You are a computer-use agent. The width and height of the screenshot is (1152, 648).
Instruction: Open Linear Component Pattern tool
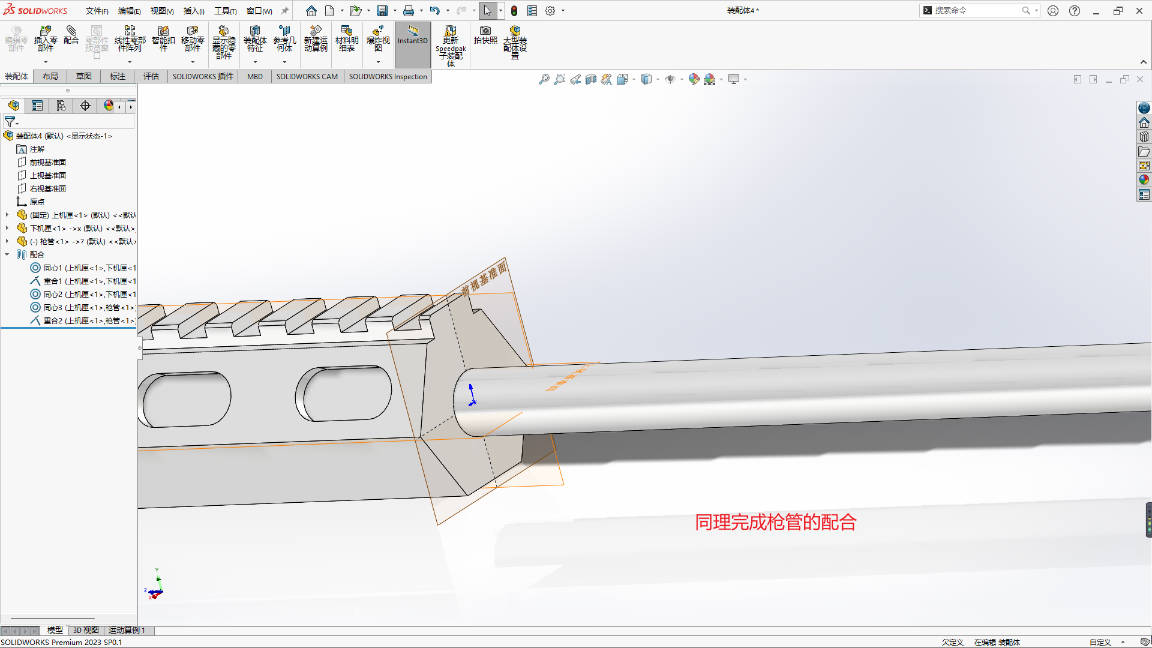click(x=129, y=37)
